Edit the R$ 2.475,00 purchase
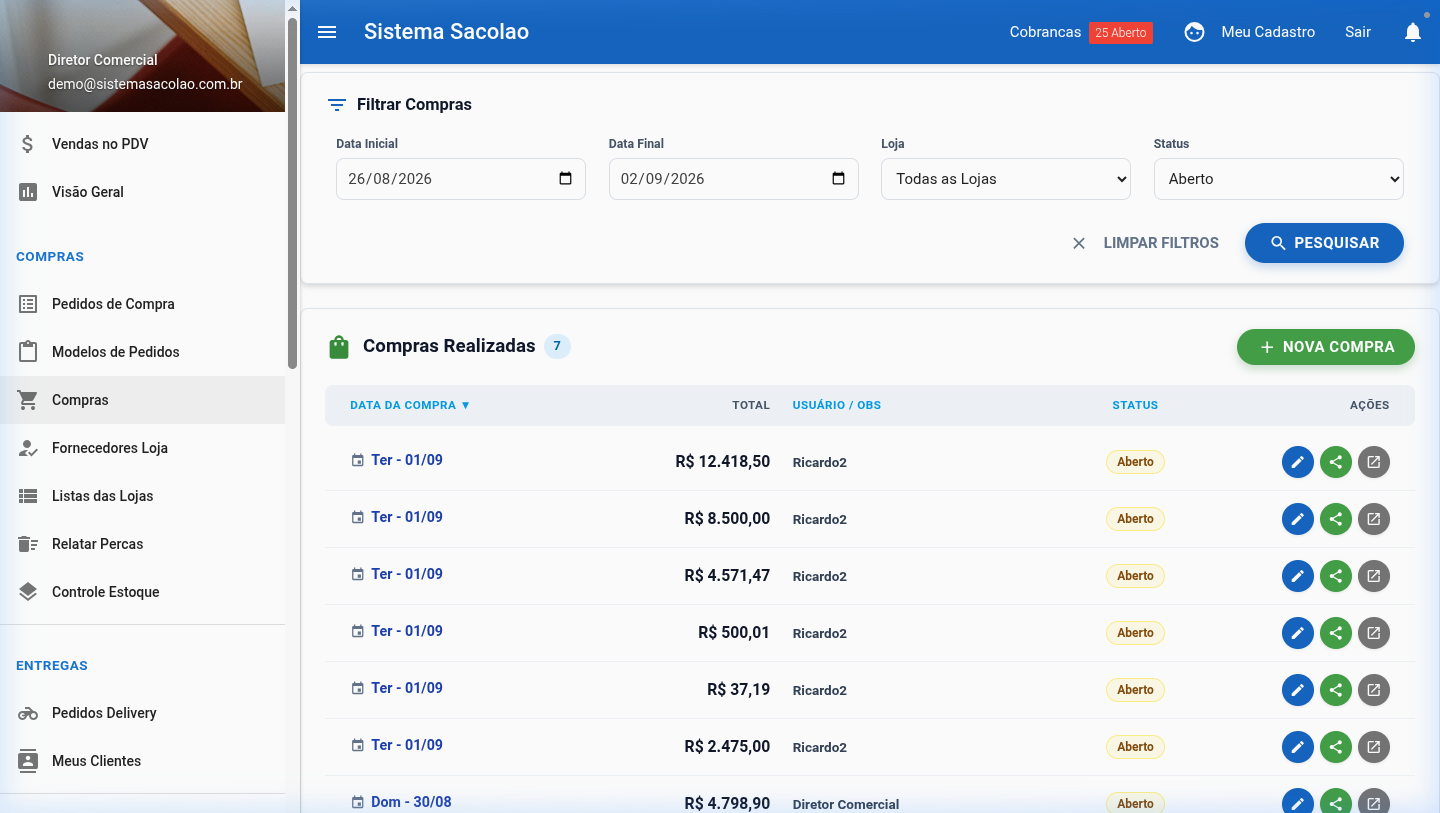This screenshot has width=1440, height=813. tap(1298, 747)
